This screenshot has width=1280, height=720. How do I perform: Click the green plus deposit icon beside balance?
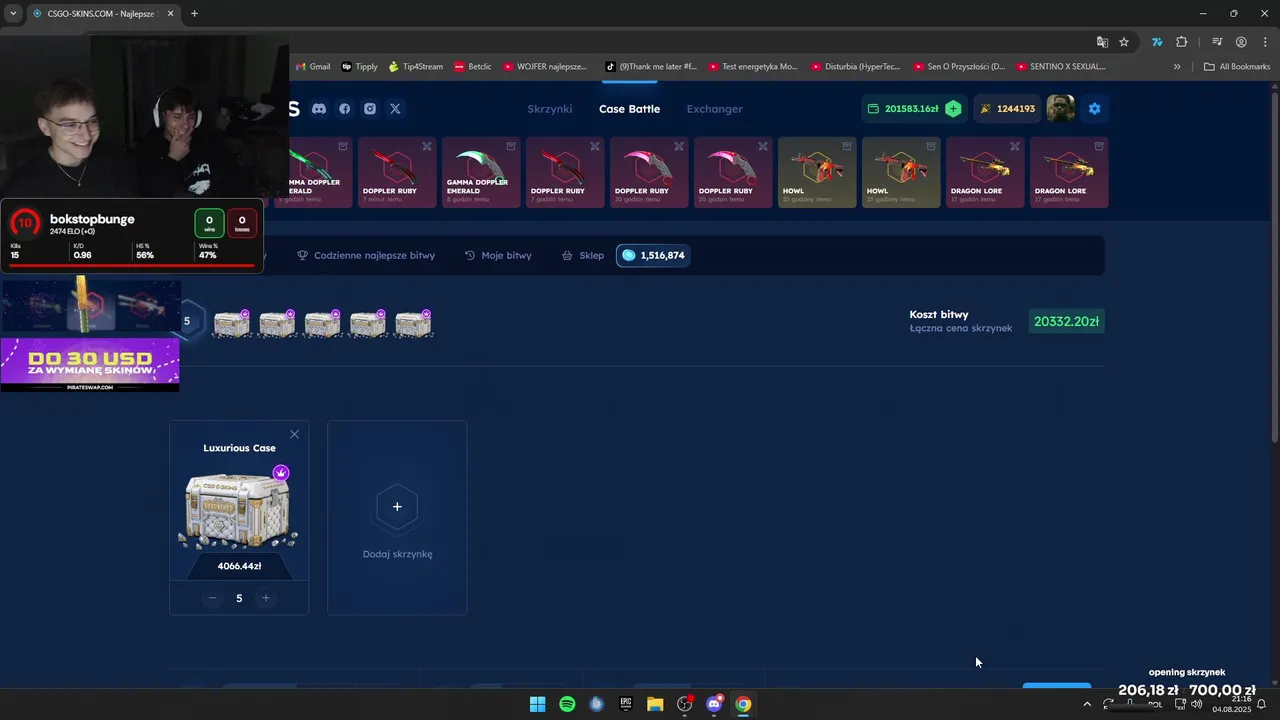pyautogui.click(x=953, y=109)
